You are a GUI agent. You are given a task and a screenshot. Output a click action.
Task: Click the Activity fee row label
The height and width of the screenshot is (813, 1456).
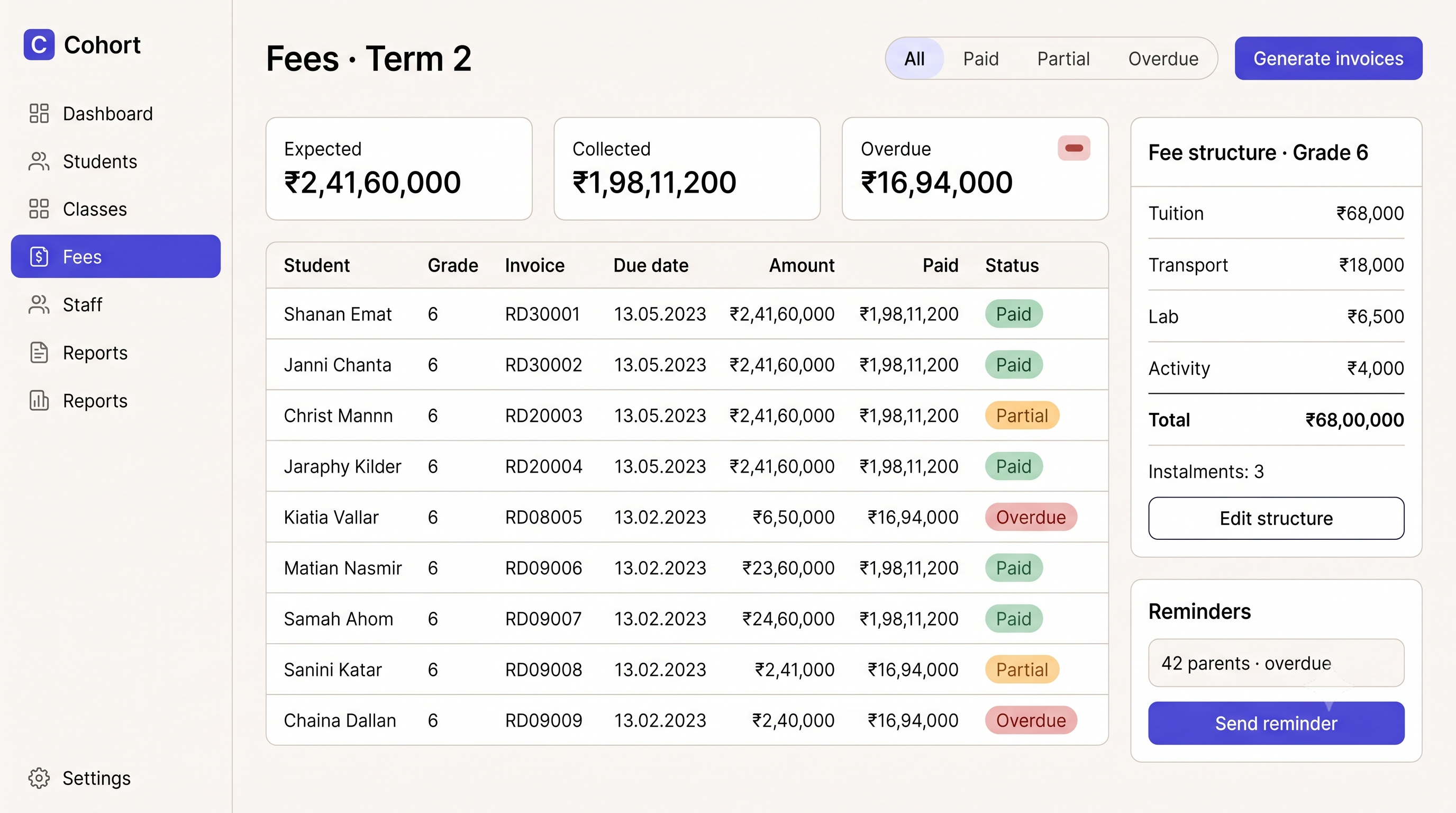(x=1179, y=368)
